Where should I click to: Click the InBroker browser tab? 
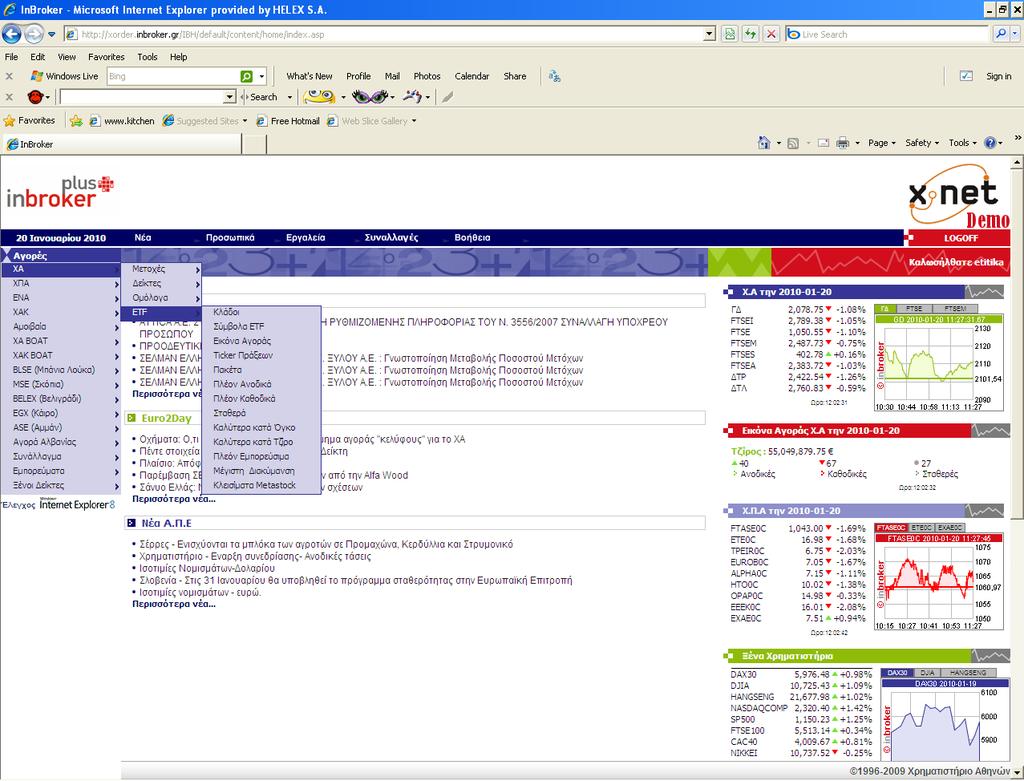123,144
